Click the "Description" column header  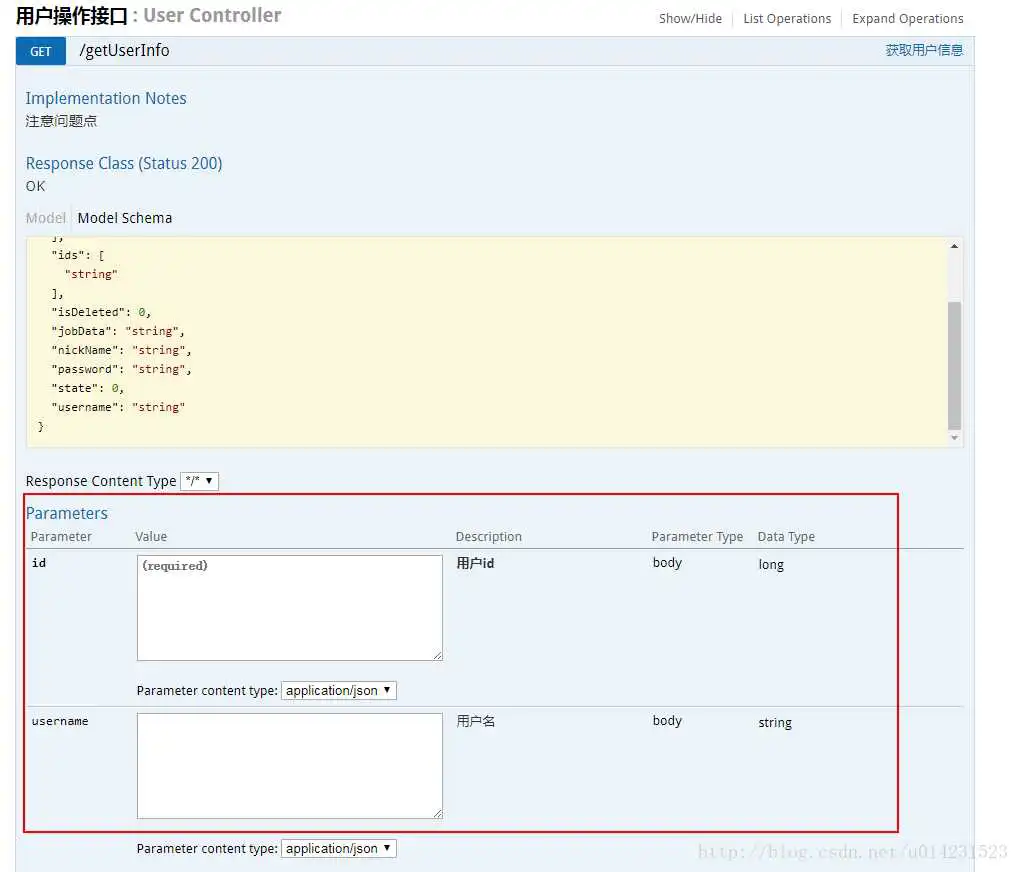pyautogui.click(x=489, y=537)
